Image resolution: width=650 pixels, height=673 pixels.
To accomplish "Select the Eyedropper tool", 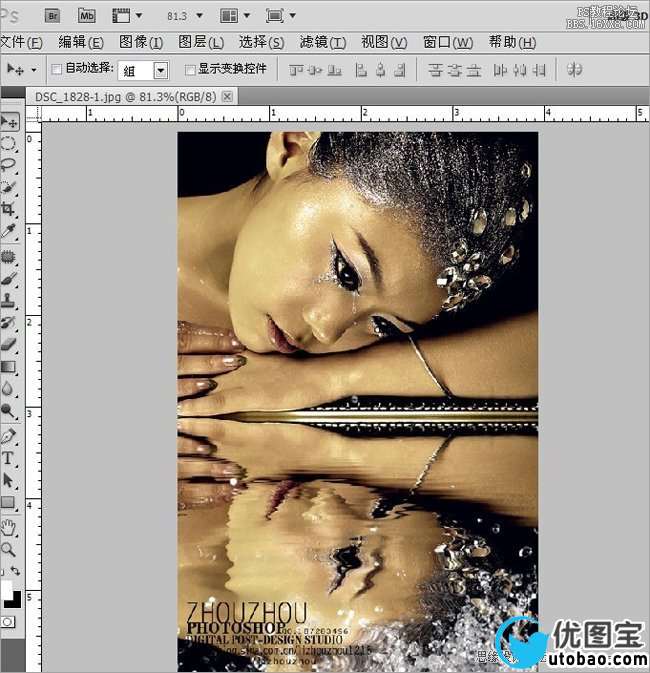I will pyautogui.click(x=9, y=231).
